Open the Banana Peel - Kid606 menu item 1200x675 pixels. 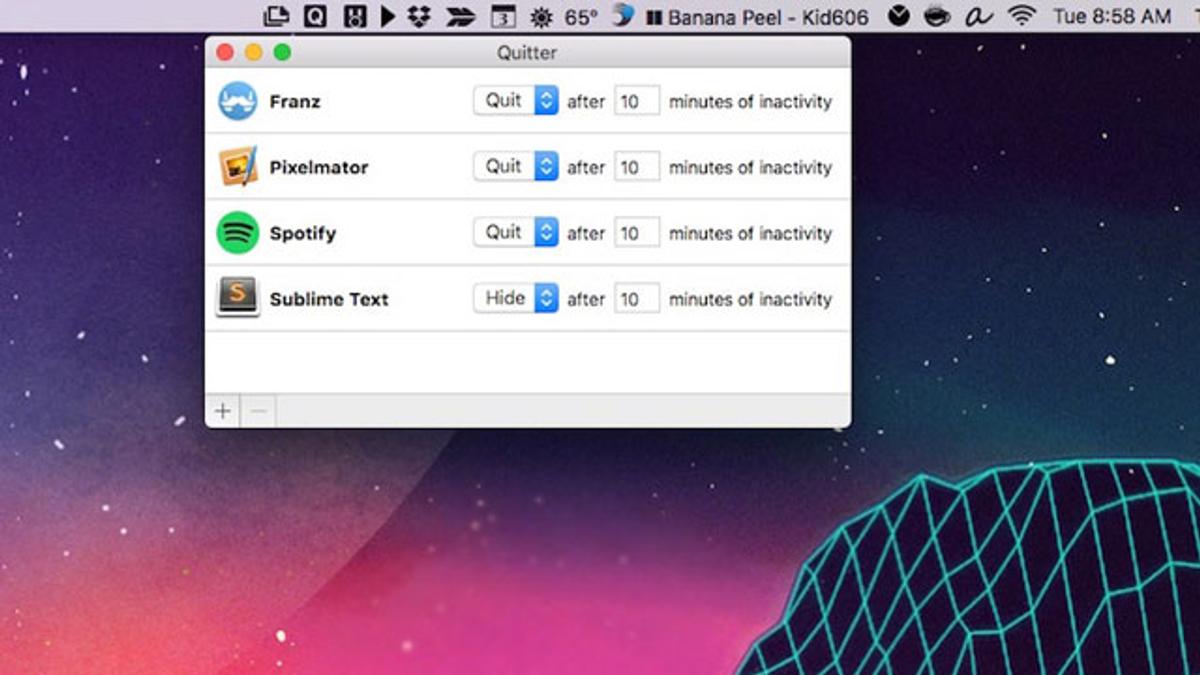tap(757, 17)
